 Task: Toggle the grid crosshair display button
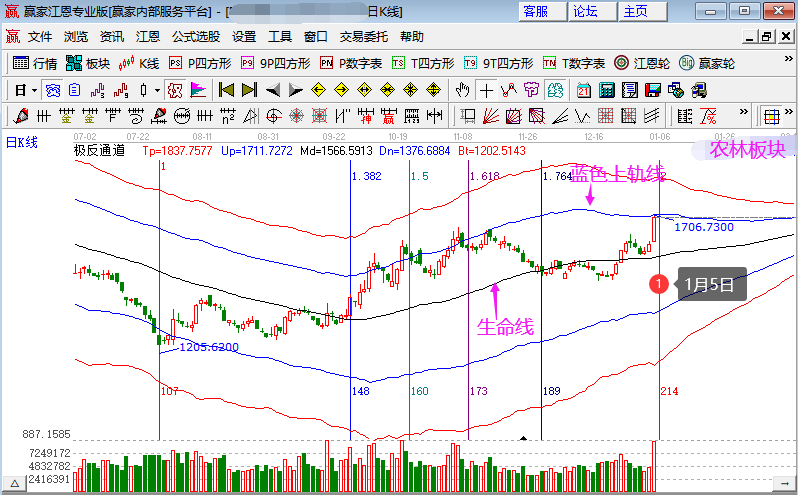tap(772, 117)
